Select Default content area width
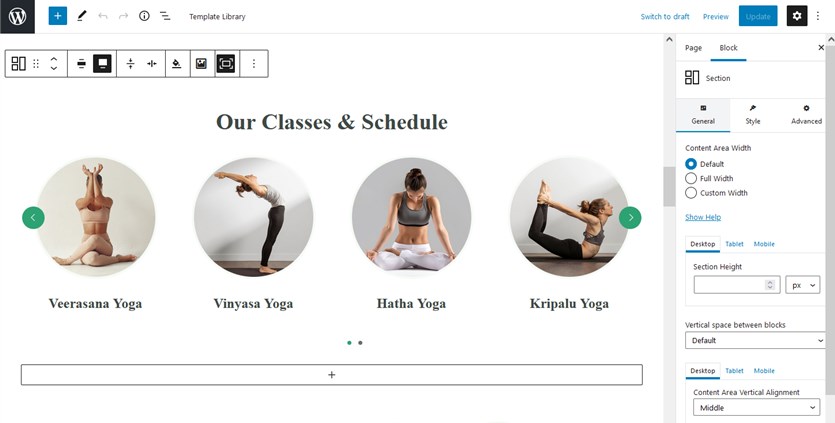Image resolution: width=835 pixels, height=423 pixels. 691,164
